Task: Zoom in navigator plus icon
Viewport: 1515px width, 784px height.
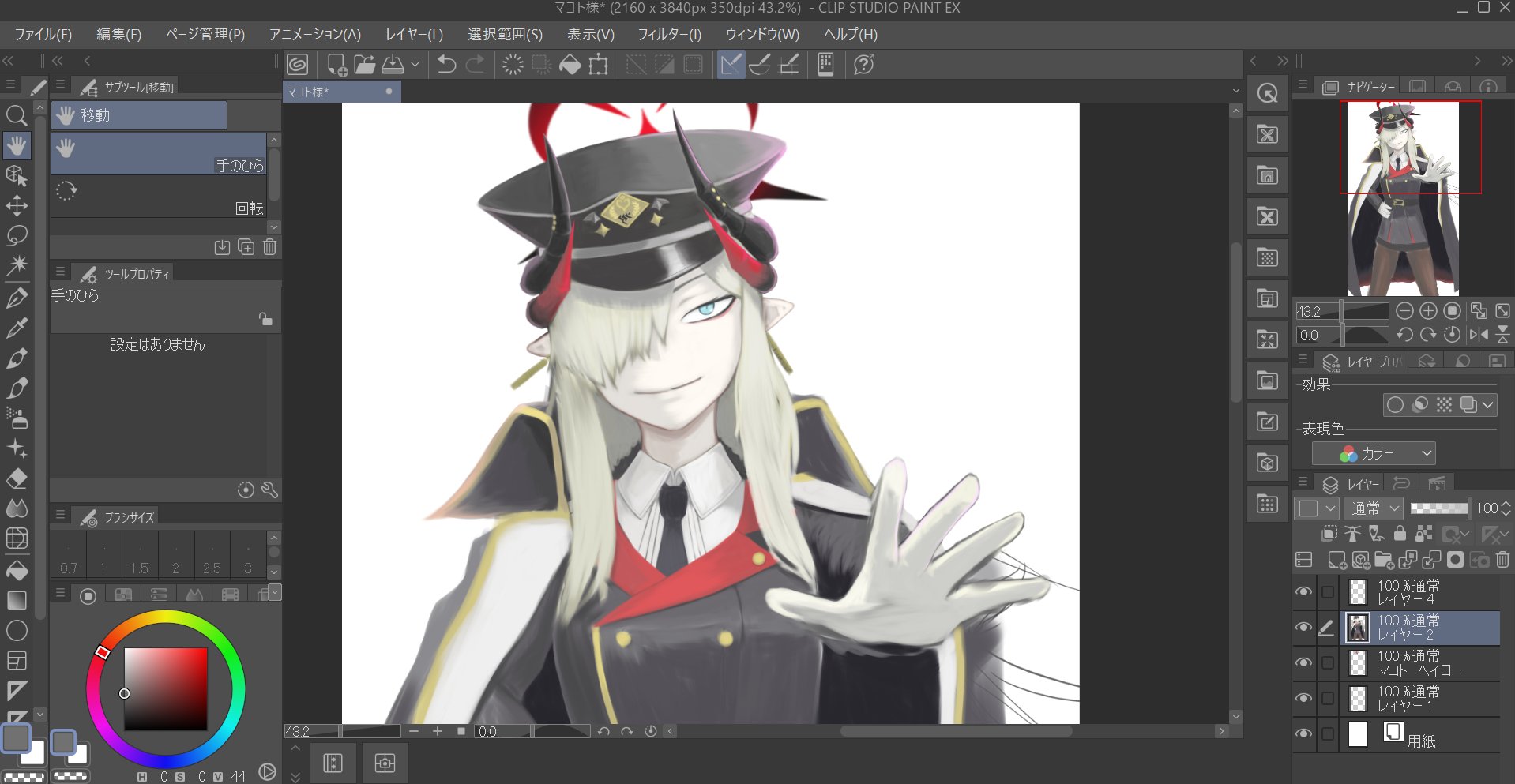Action: (1428, 311)
